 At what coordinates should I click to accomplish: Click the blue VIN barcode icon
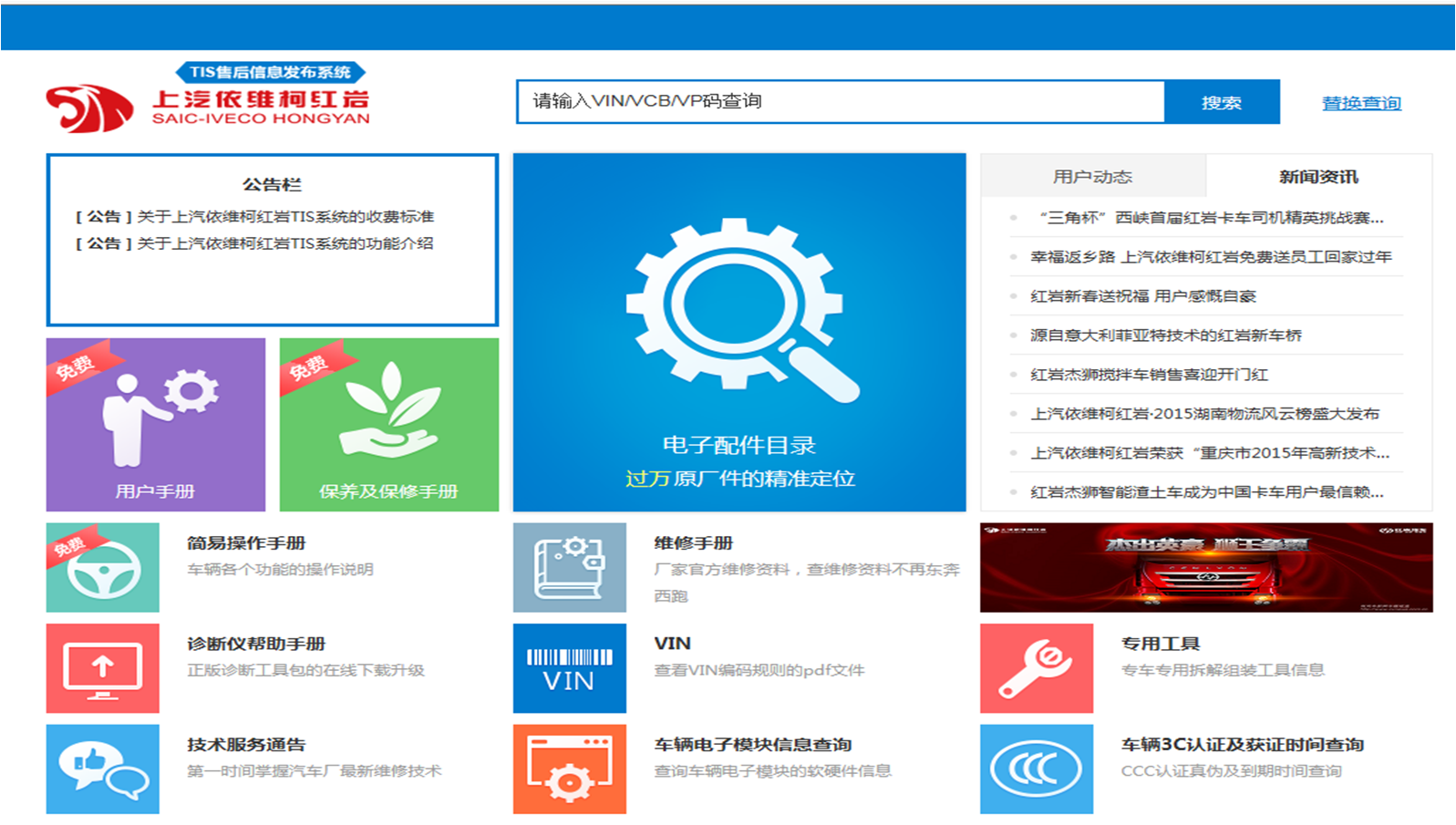569,668
